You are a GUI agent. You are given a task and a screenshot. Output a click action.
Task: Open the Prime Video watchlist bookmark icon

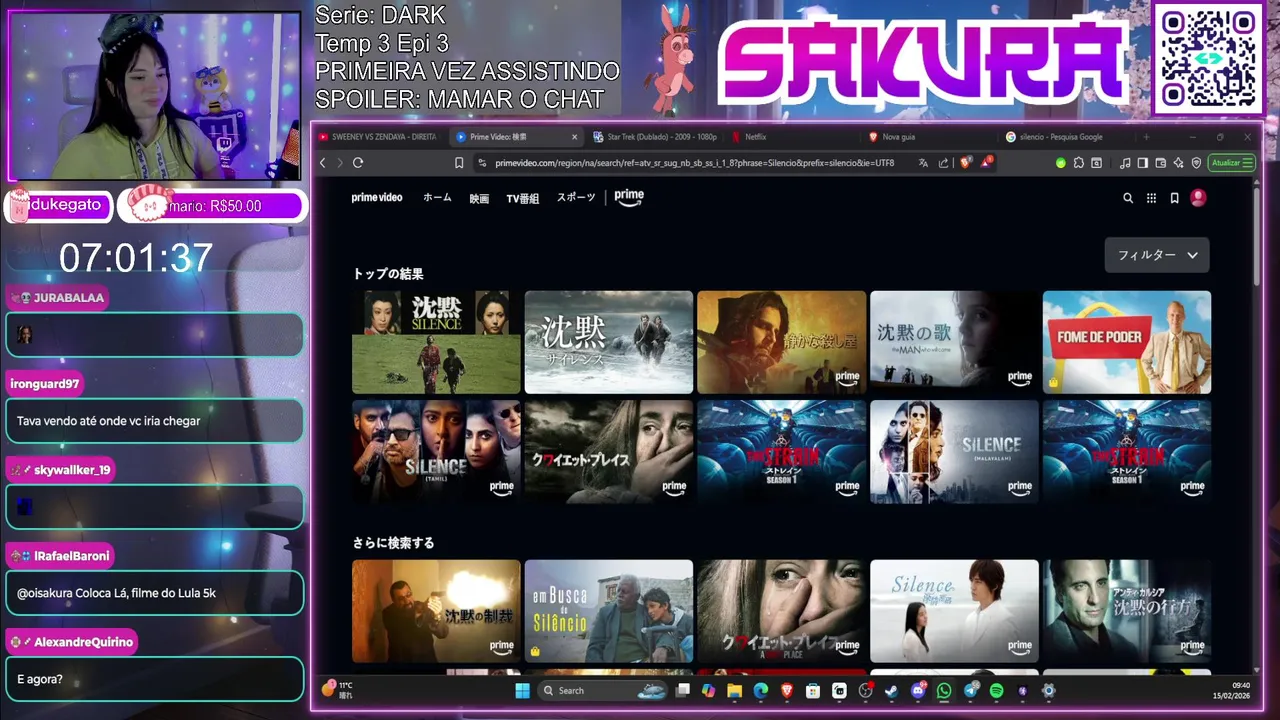coord(1174,198)
